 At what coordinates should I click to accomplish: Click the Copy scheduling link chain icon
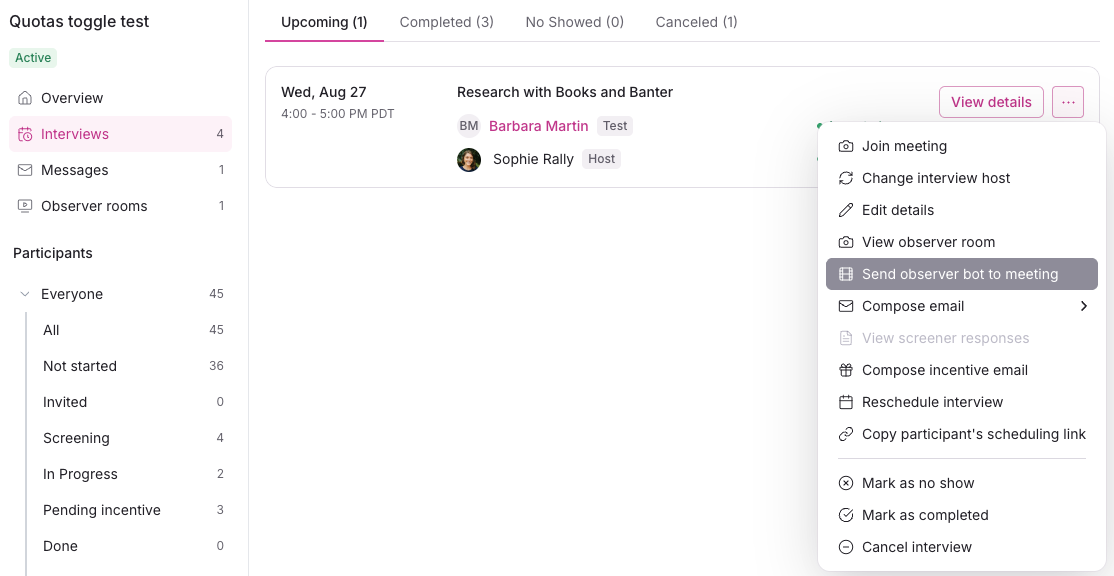(846, 434)
